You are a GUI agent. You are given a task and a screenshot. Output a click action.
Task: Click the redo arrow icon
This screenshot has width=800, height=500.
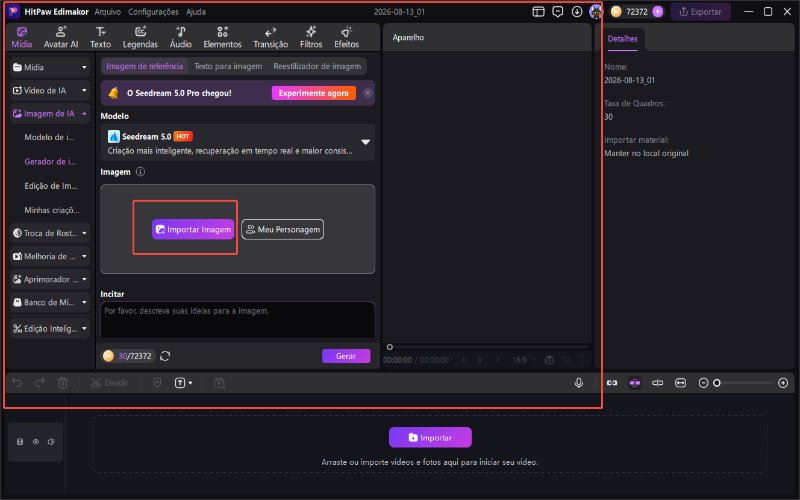pos(40,383)
